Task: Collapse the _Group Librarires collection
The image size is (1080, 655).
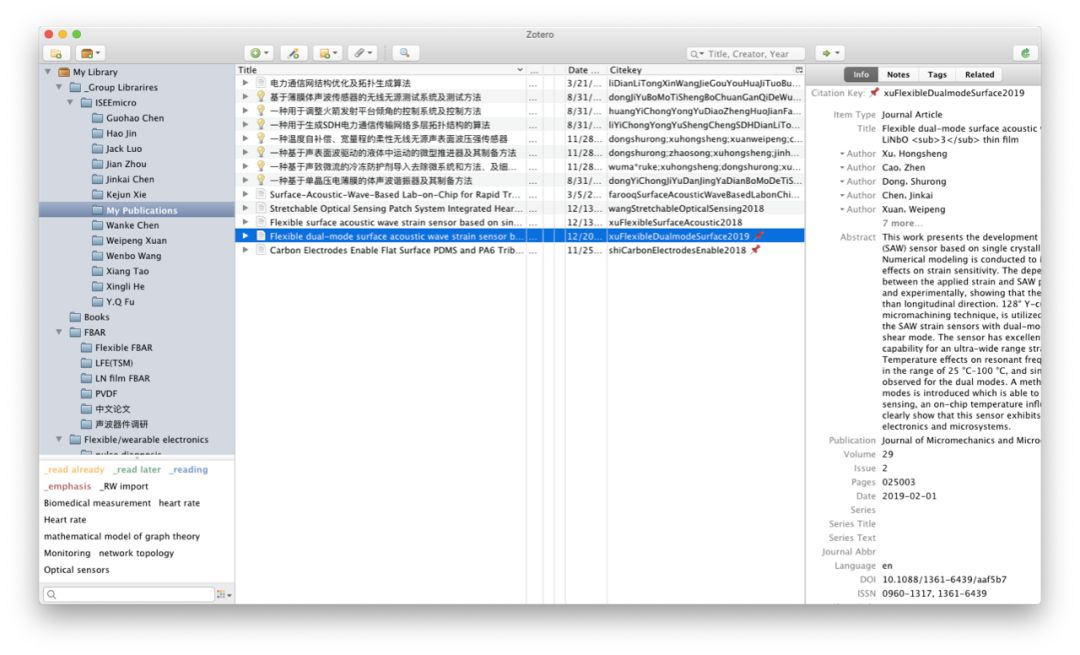Action: [x=59, y=87]
